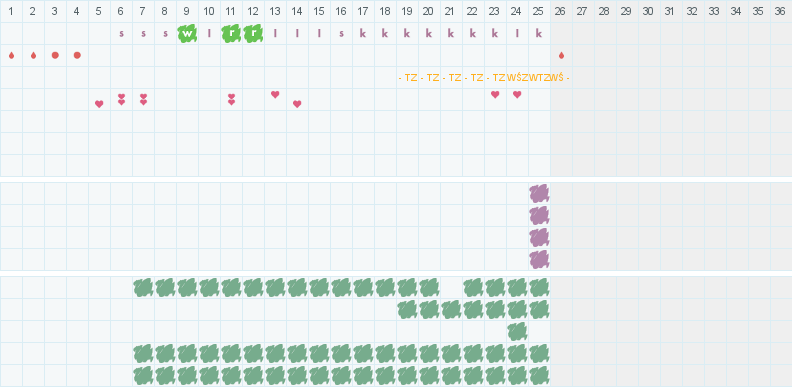
Task: Select the green "r" marker on day 11
Action: tap(231, 33)
